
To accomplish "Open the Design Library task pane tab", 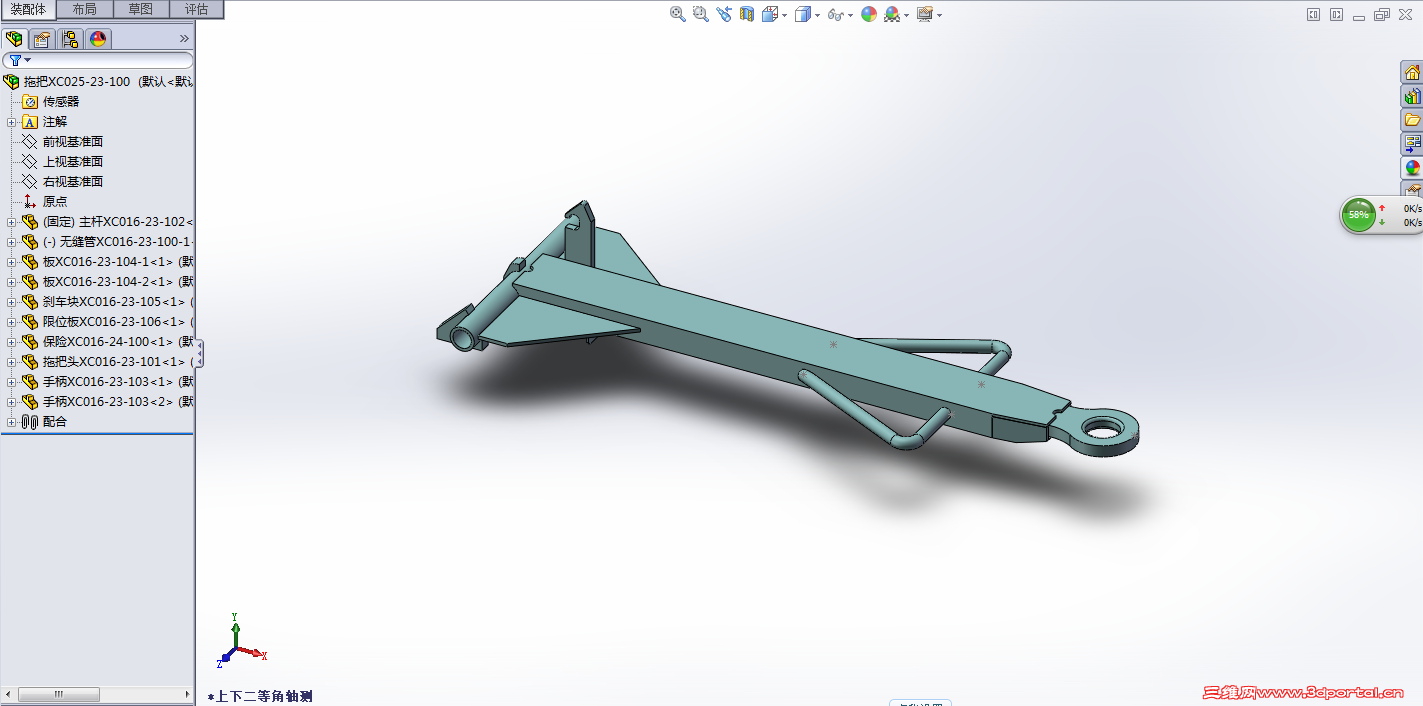I will (x=1412, y=96).
